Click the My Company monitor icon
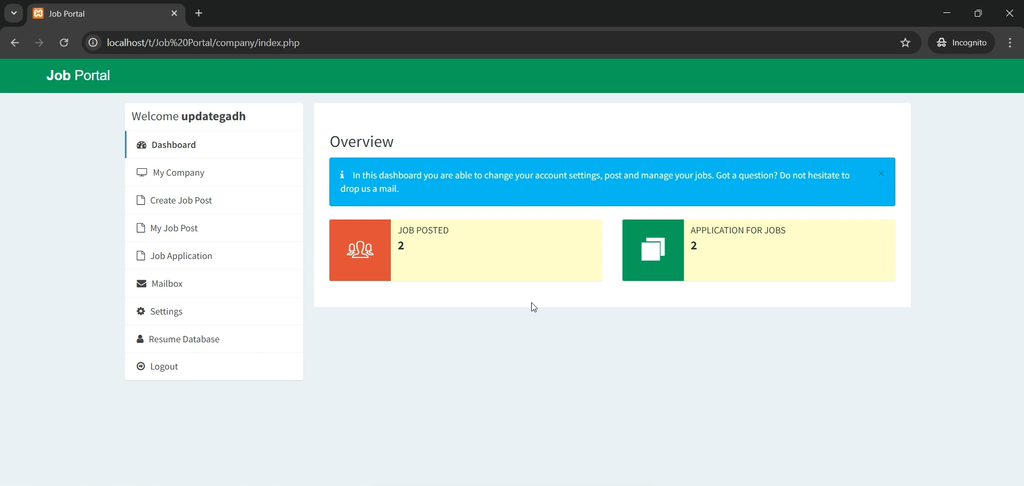 142,172
